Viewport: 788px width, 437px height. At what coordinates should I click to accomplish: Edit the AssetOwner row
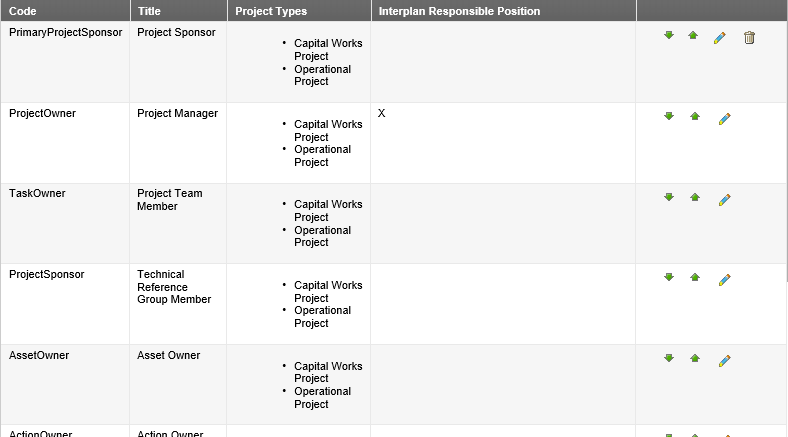724,361
